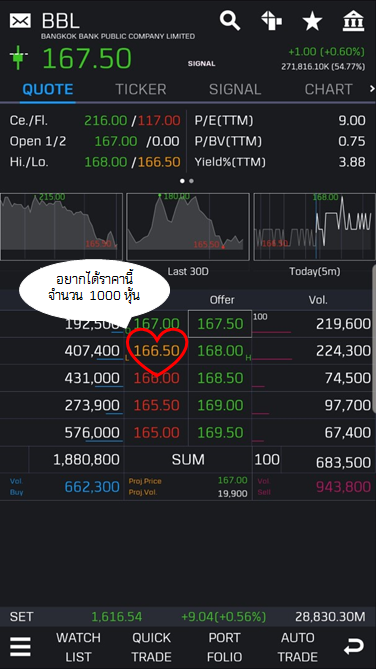Open AUTO TRADE from bottom bar

tap(297, 647)
